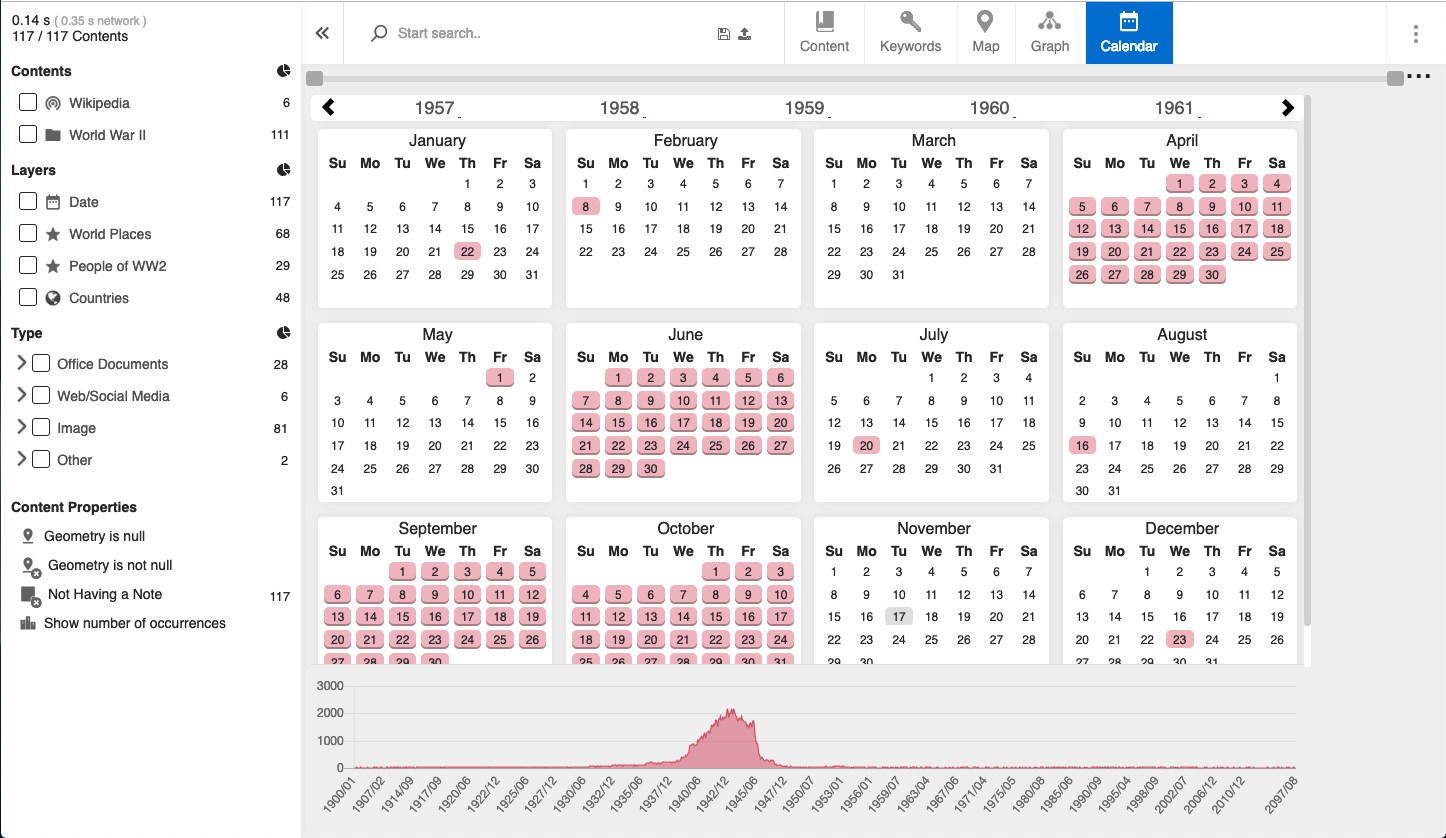Focus the Start search input field
The width and height of the screenshot is (1446, 838).
tap(550, 33)
